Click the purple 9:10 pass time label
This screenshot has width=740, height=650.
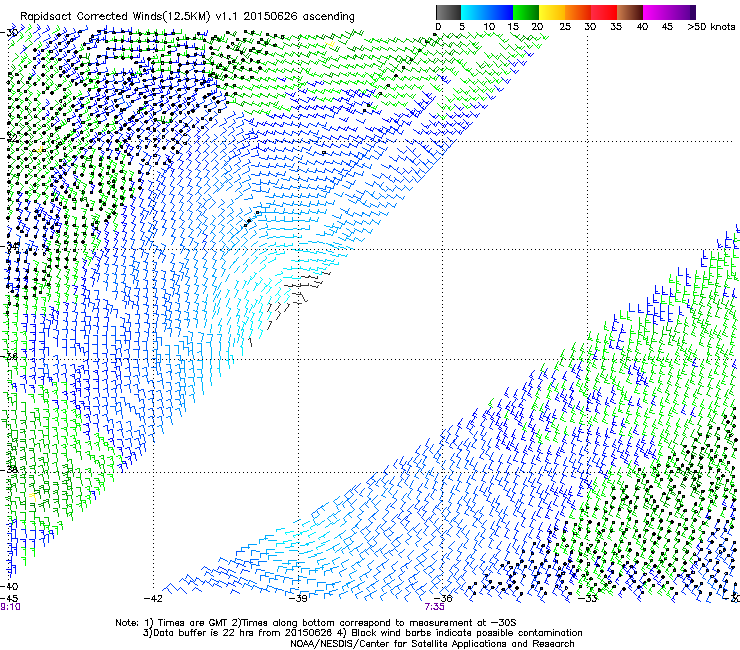(10, 607)
